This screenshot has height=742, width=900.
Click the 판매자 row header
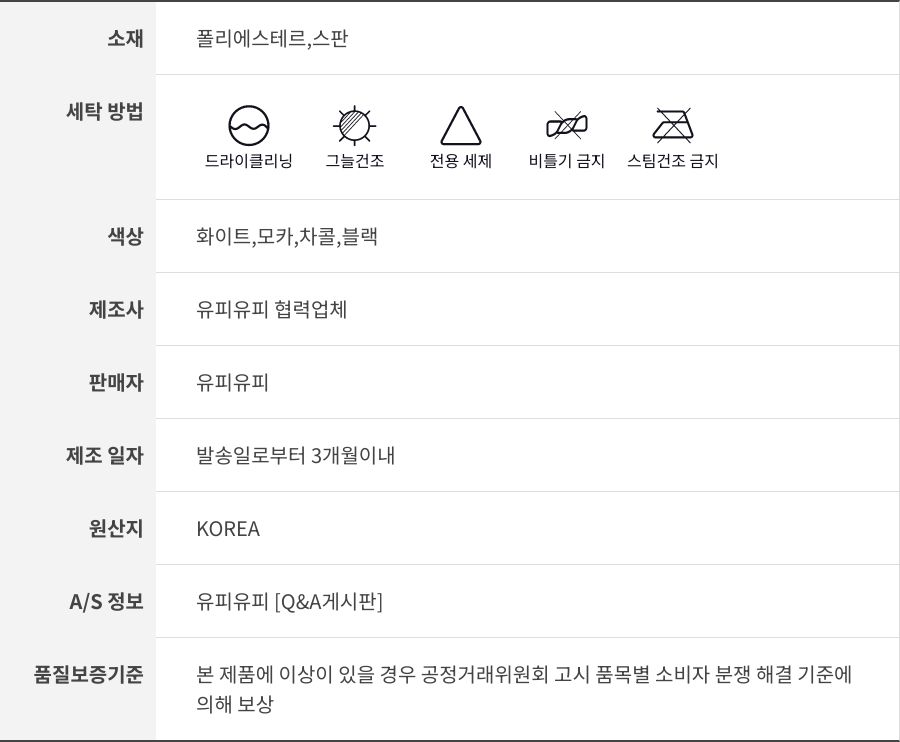tap(116, 383)
